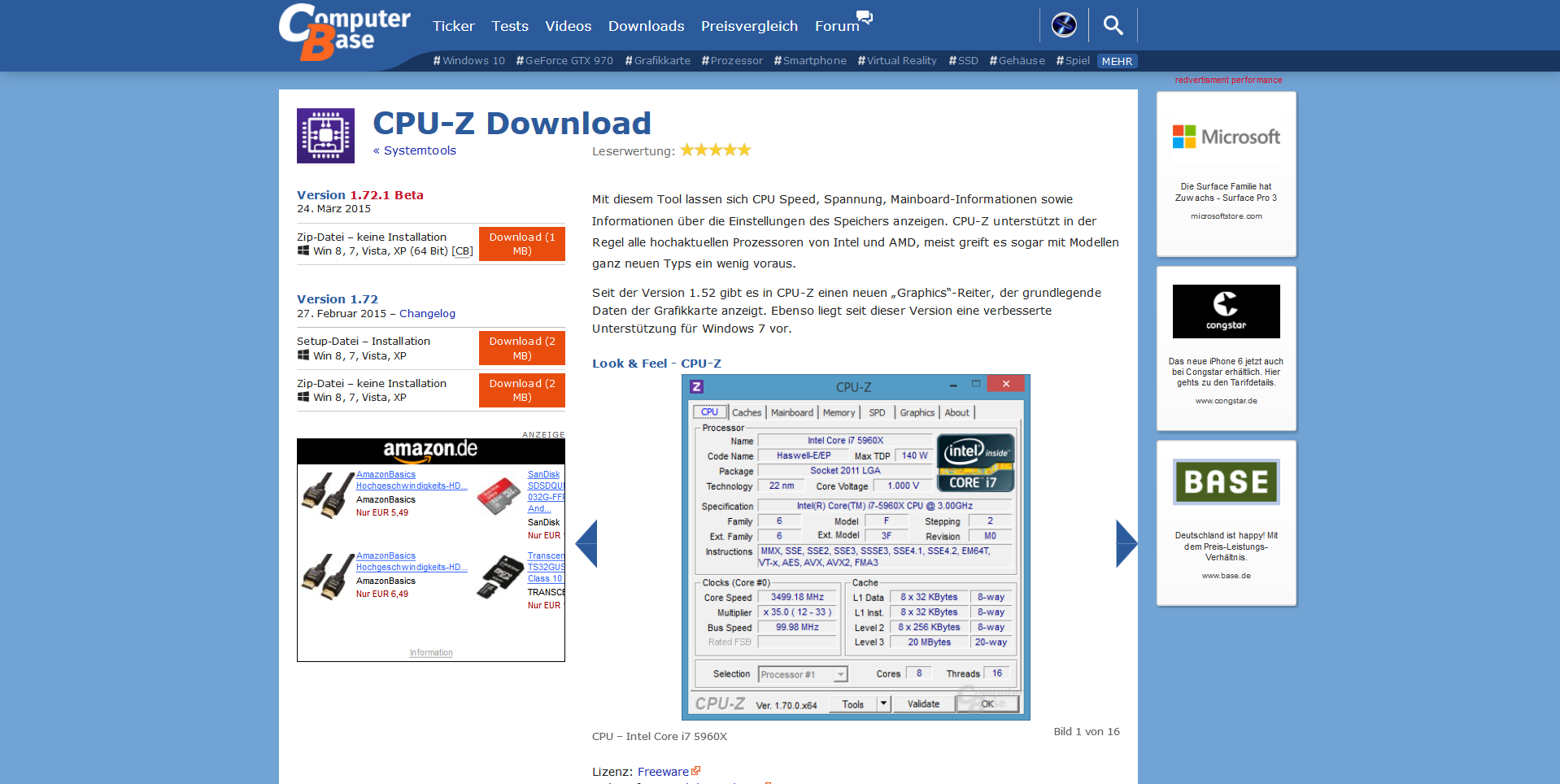Open the CPU-Z screenshot image
This screenshot has width=1560, height=784.
pos(856,547)
